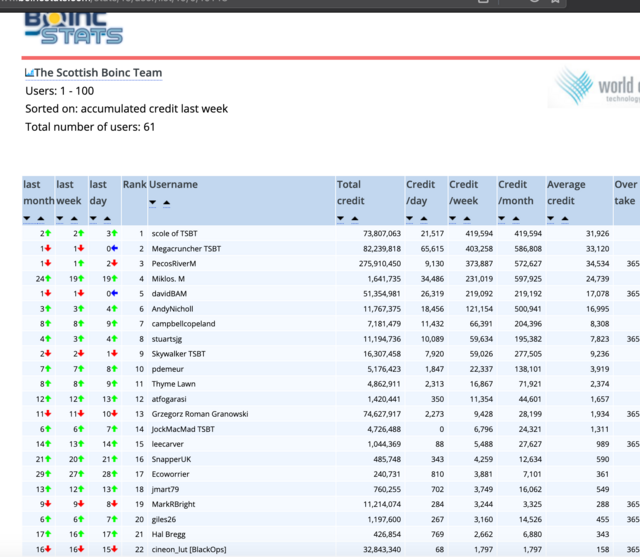Viewport: 640px width, 557px height.
Task: Sort Credit/month ascending arrow
Action: click(516, 219)
